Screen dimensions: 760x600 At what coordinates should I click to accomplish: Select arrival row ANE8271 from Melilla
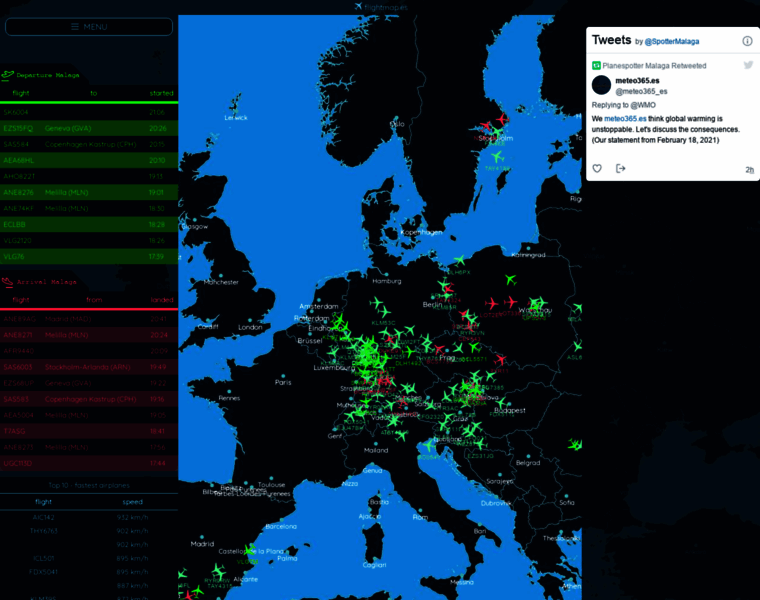89,335
